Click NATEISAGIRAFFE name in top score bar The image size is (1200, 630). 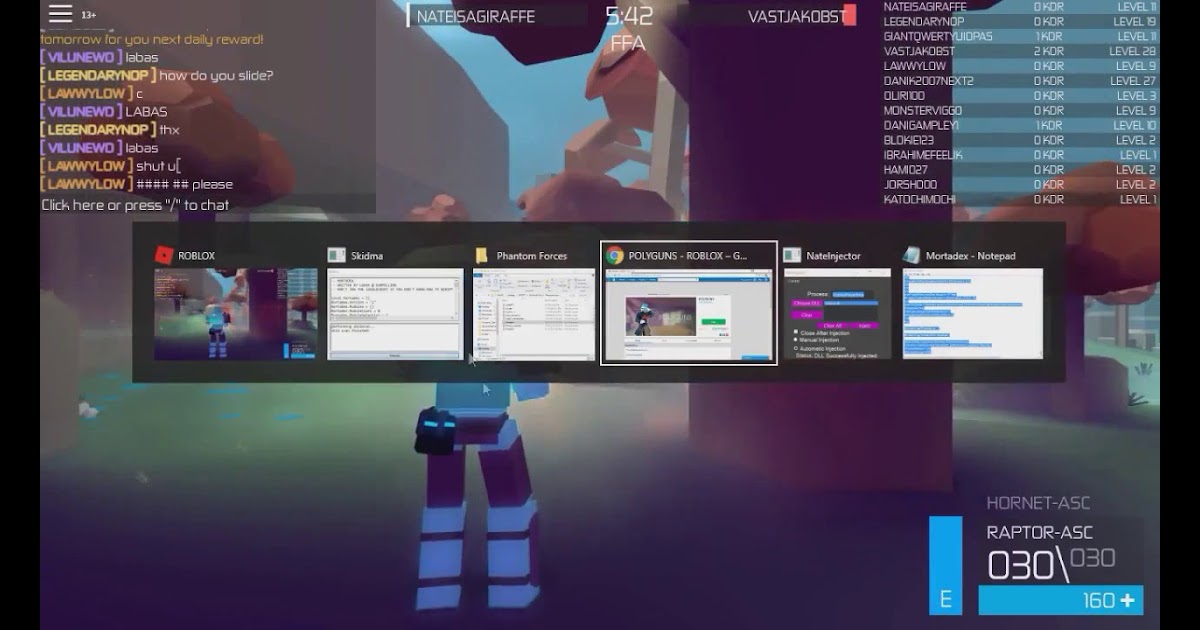(x=475, y=16)
